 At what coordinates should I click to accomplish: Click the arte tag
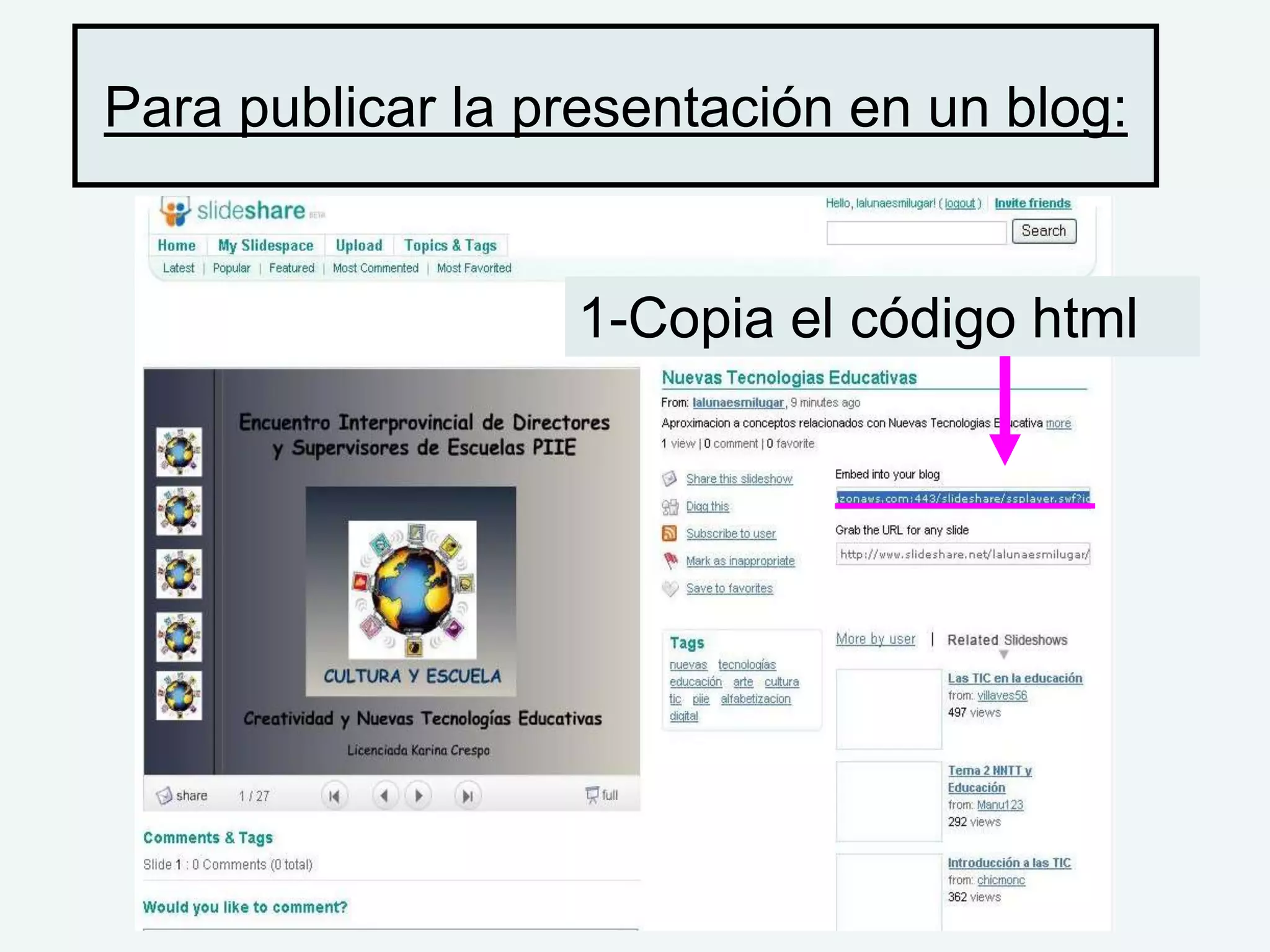[x=743, y=682]
